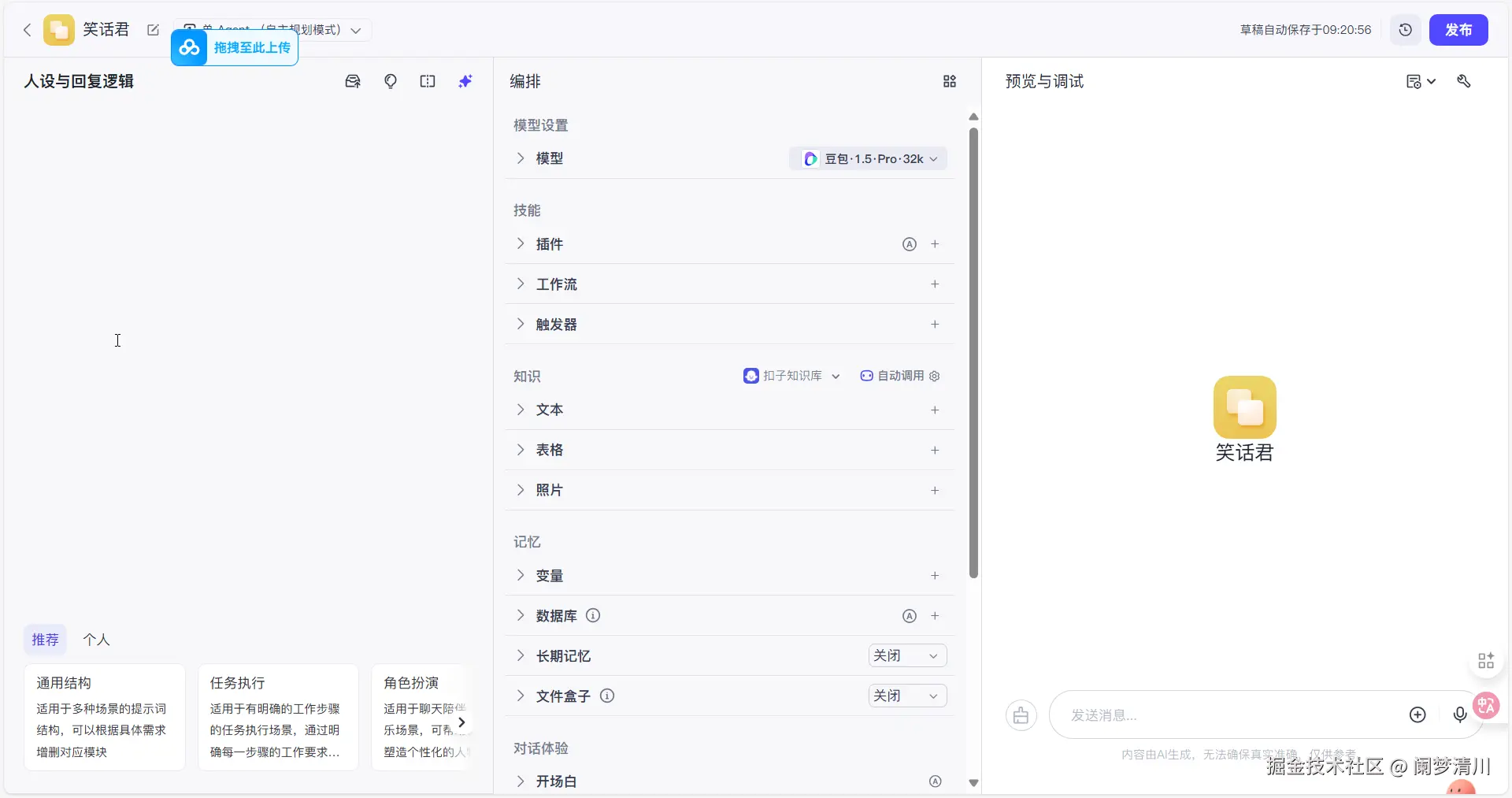1512x798 pixels.
Task: Add photo knowledge with the plus icon
Action: [935, 490]
